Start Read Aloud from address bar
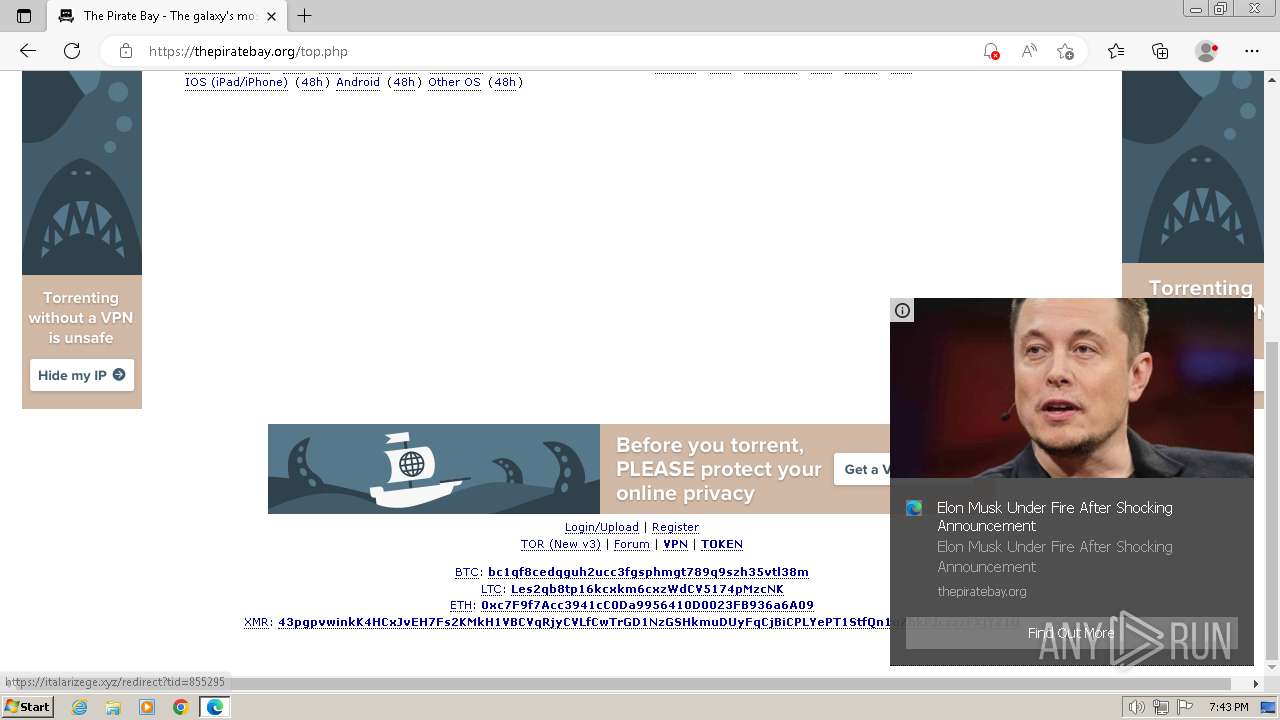The image size is (1280, 720). point(1029,51)
